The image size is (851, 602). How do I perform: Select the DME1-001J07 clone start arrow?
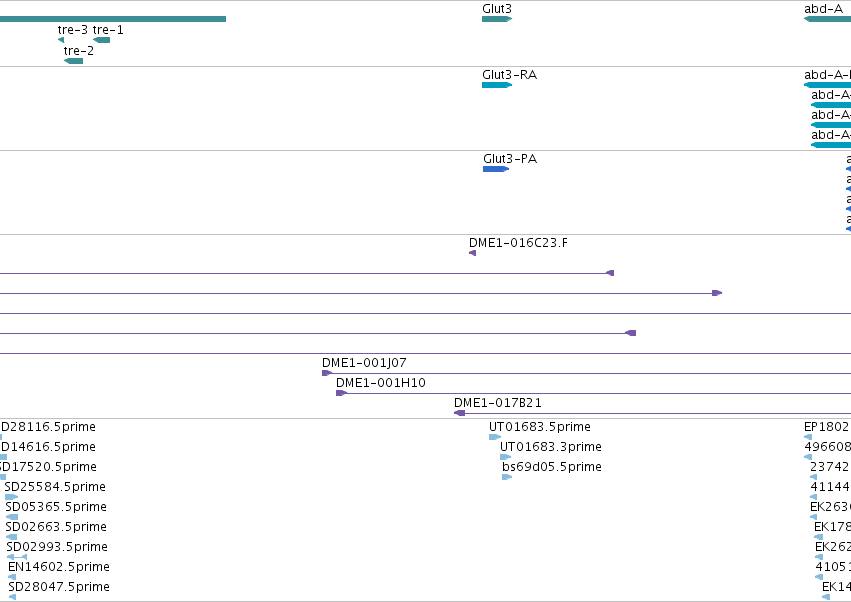click(327, 373)
